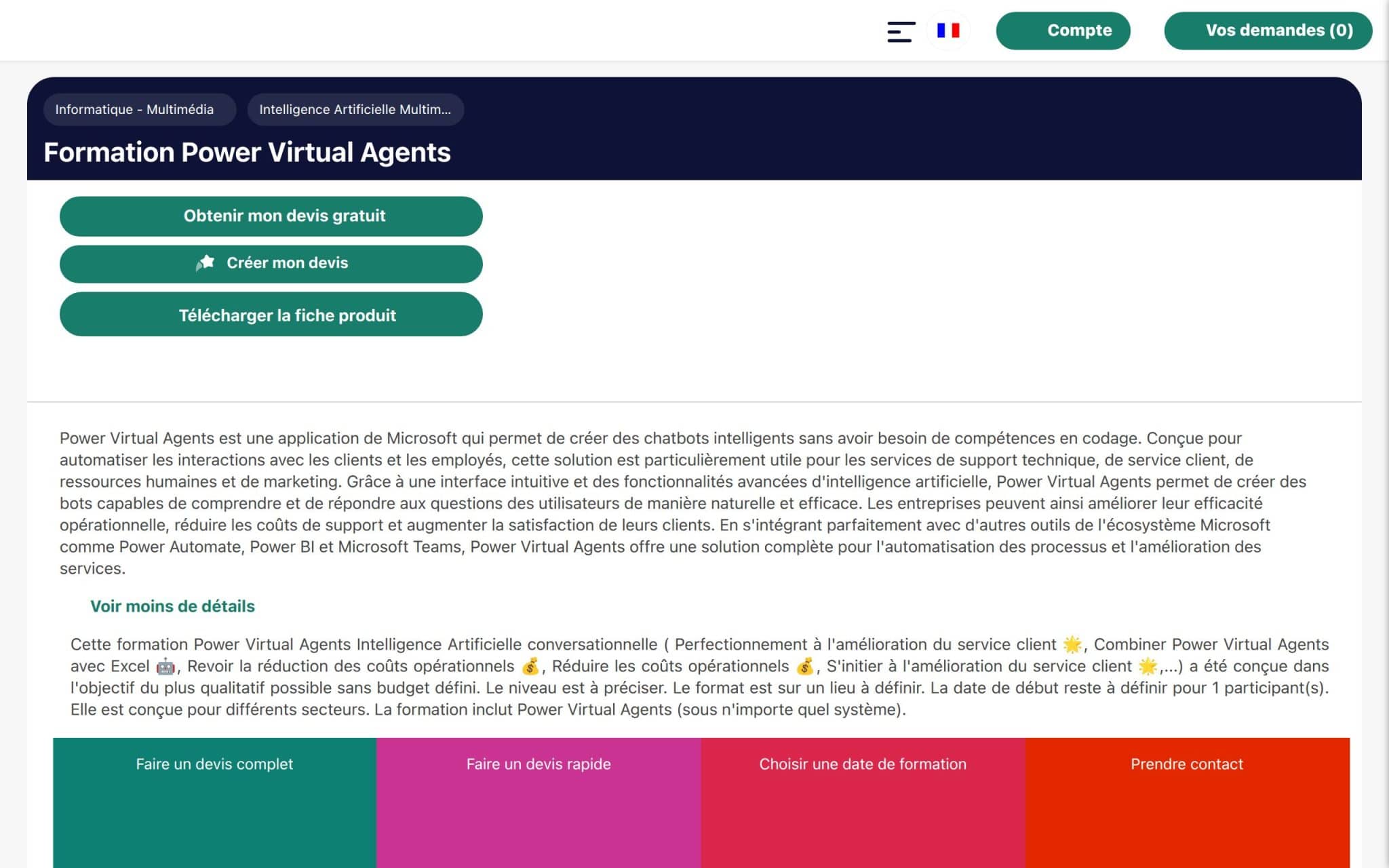The width and height of the screenshot is (1389, 868).
Task: Click the paragraph starting 'Cette formation Power Virtual Agents'
Action: click(x=699, y=677)
